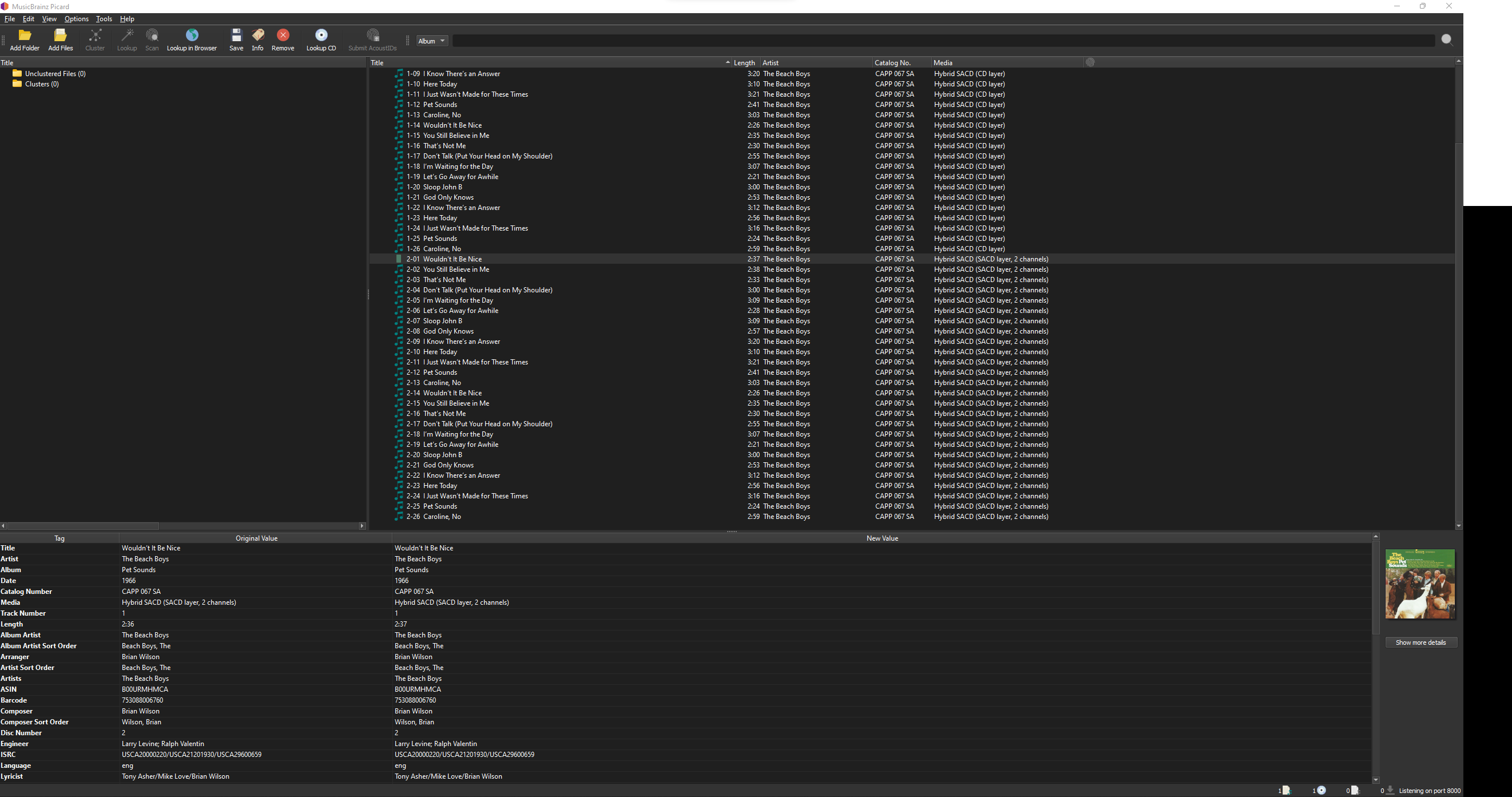Click left pane horizontal scrollbar left arrow

click(3, 526)
